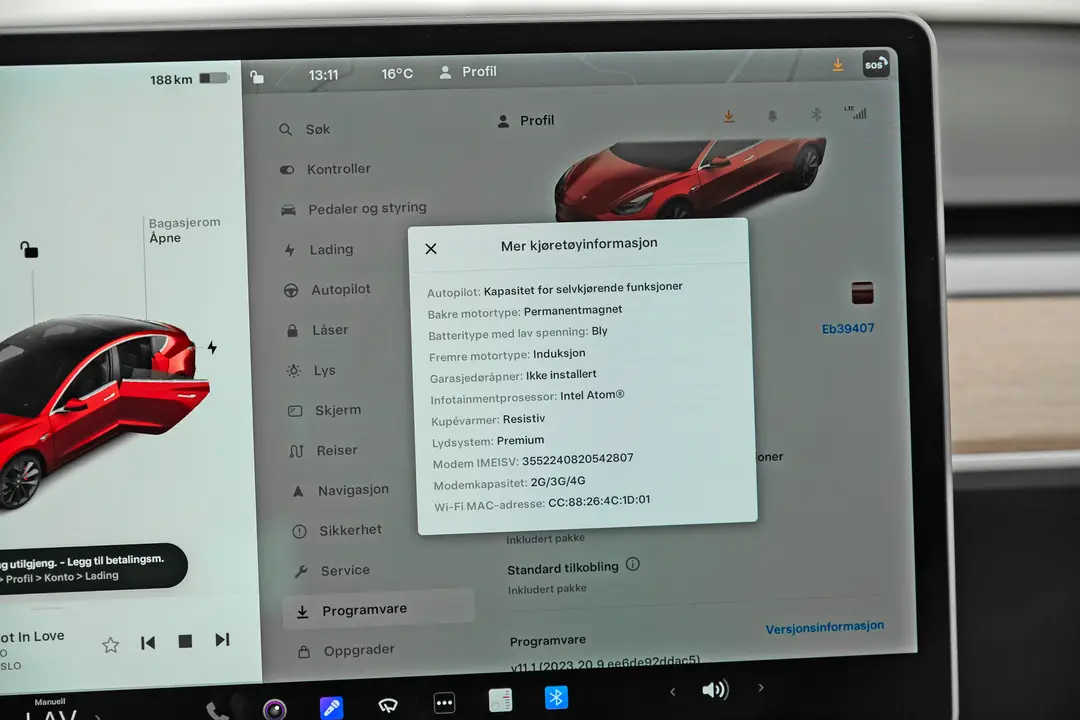The width and height of the screenshot is (1080, 720).
Task: Tap the download icon in the settings header
Action: pos(729,116)
